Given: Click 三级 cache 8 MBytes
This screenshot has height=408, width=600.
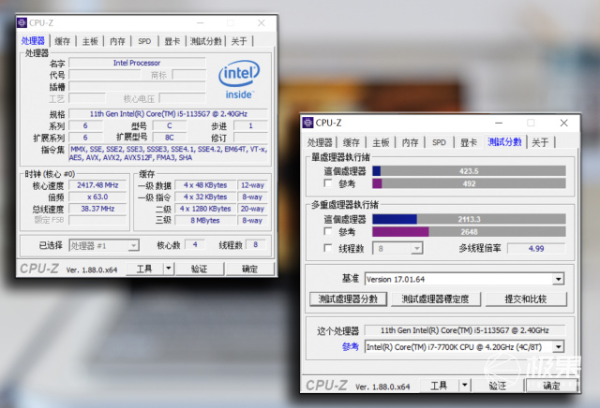Looking at the screenshot, I should coord(205,220).
